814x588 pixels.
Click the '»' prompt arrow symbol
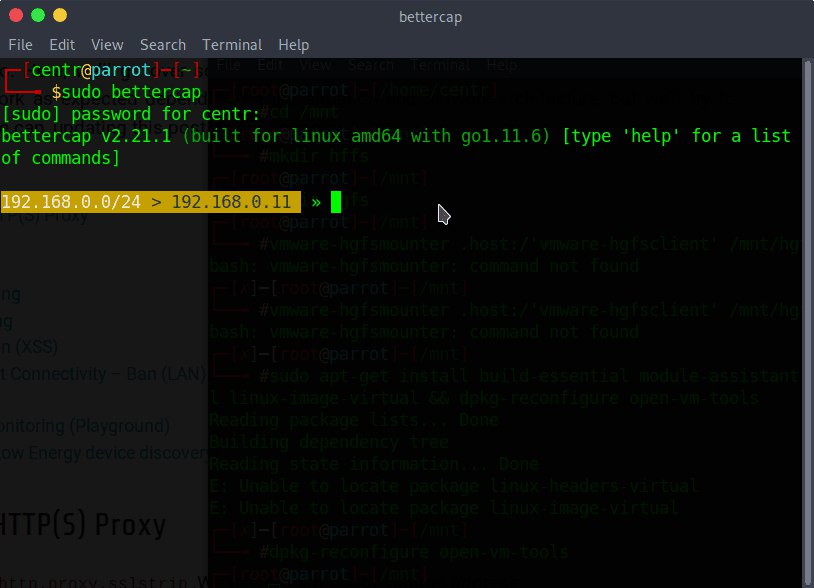[316, 202]
